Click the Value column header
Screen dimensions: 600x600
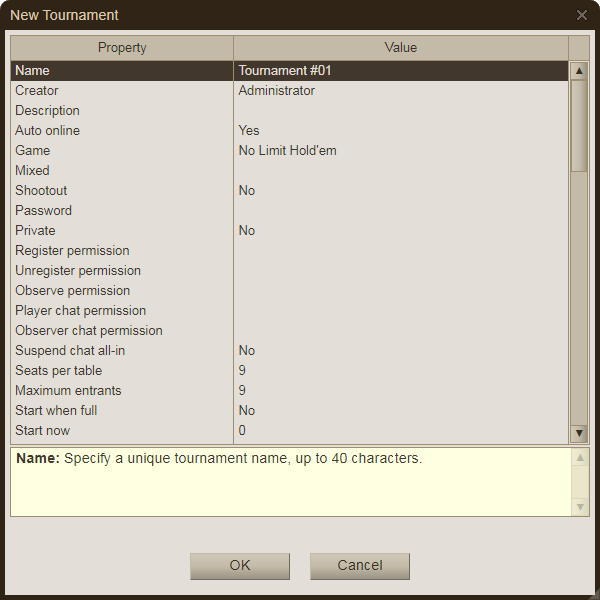pyautogui.click(x=400, y=48)
